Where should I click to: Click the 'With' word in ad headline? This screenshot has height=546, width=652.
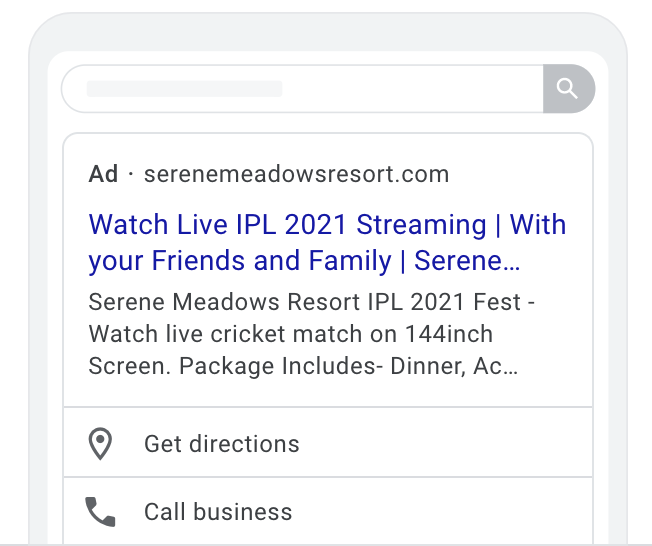(x=538, y=225)
